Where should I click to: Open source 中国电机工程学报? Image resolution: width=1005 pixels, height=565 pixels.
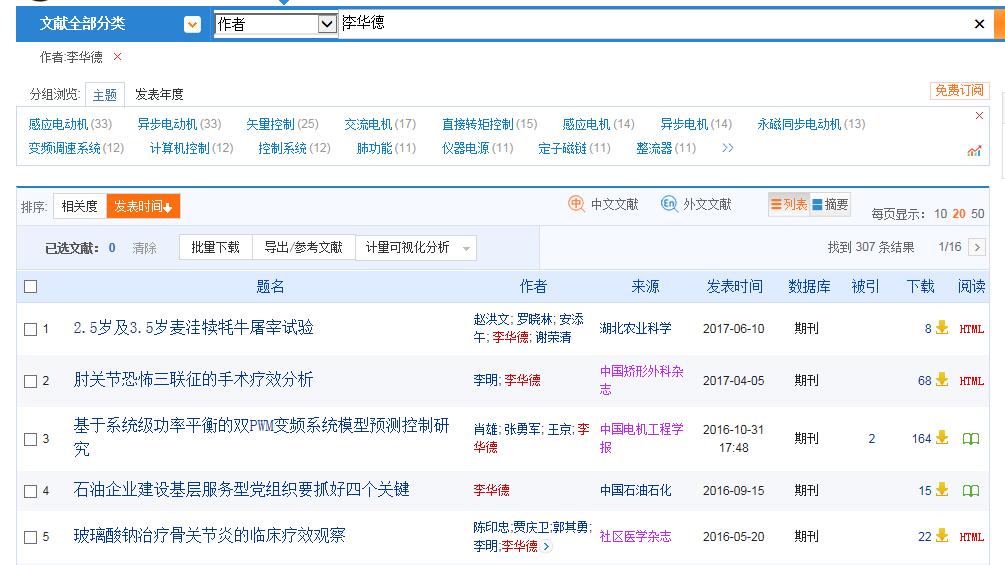(642, 438)
